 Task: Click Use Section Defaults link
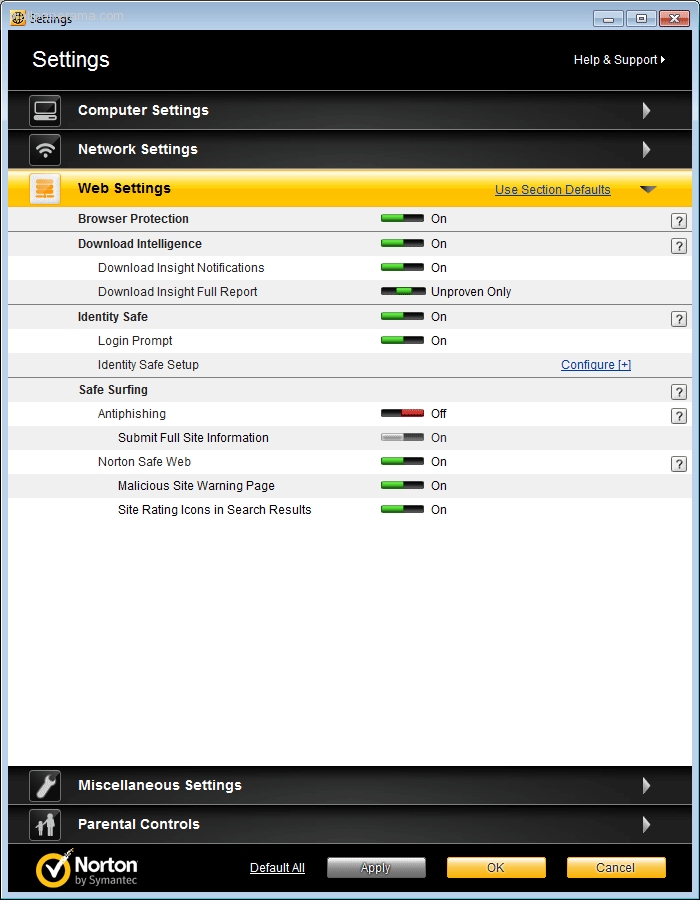click(553, 190)
